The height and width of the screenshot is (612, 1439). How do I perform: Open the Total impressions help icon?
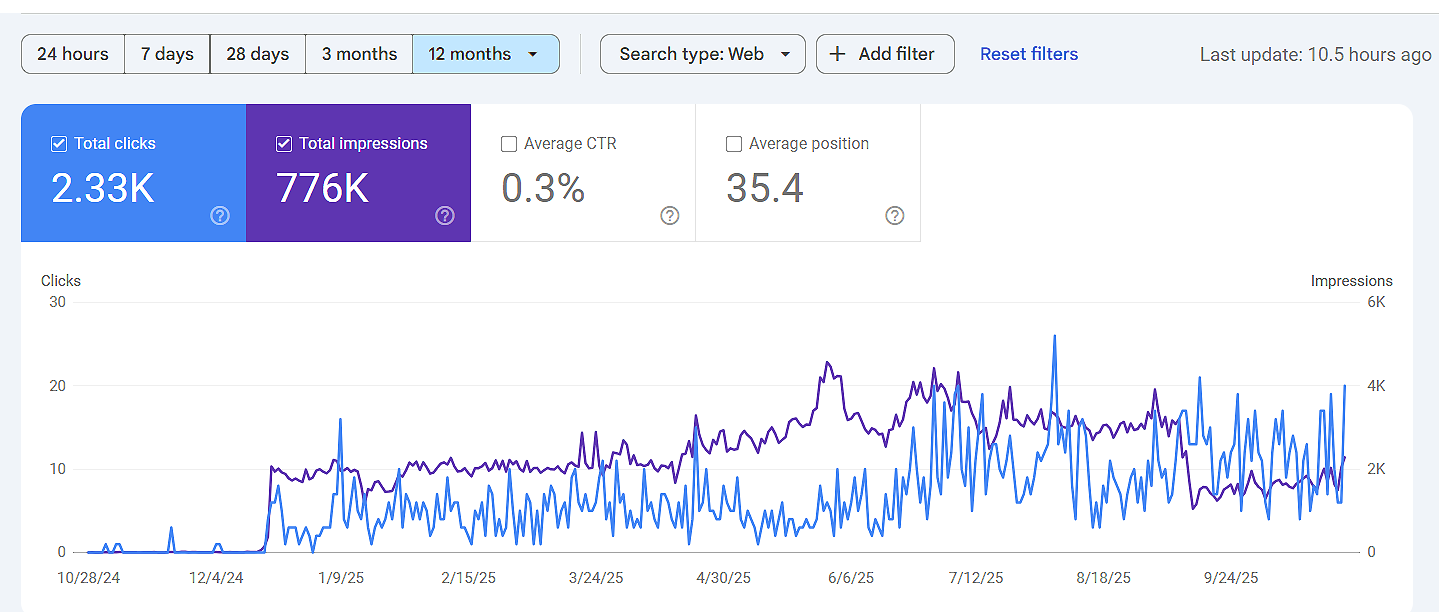coord(444,215)
